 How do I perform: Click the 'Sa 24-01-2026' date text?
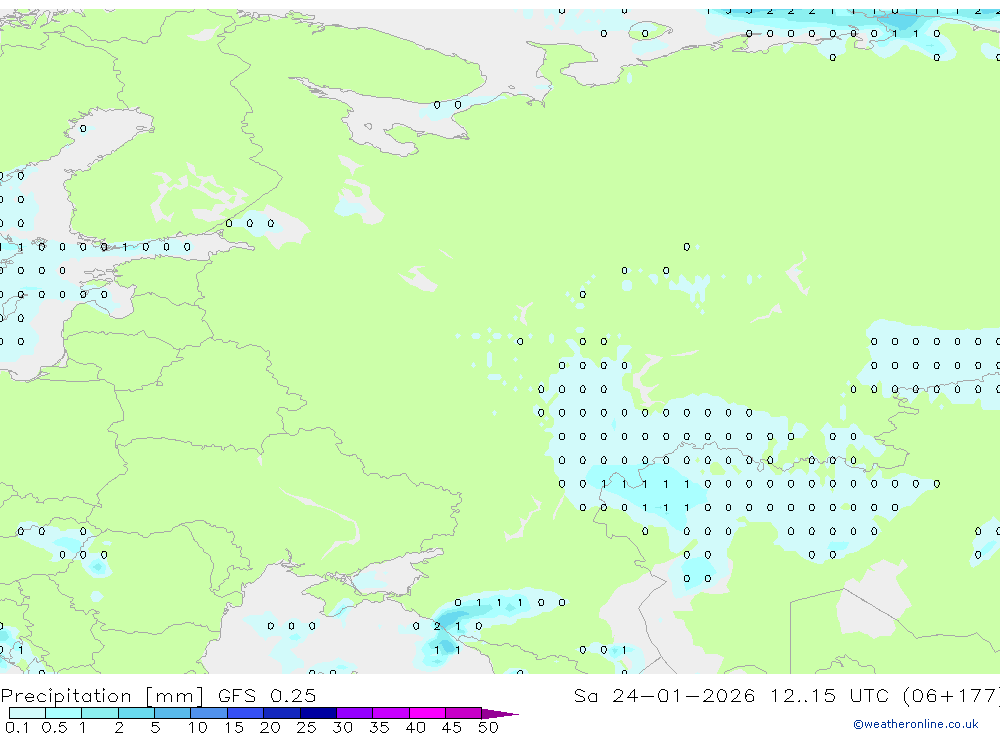tap(664, 695)
